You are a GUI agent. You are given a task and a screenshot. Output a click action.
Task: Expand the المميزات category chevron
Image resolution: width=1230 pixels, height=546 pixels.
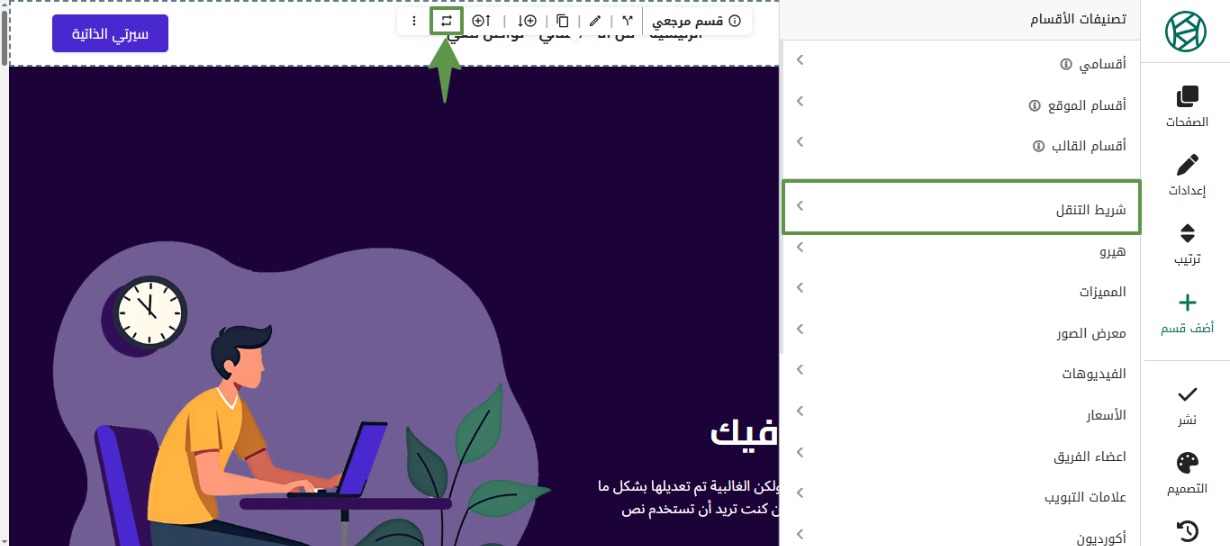(800, 288)
